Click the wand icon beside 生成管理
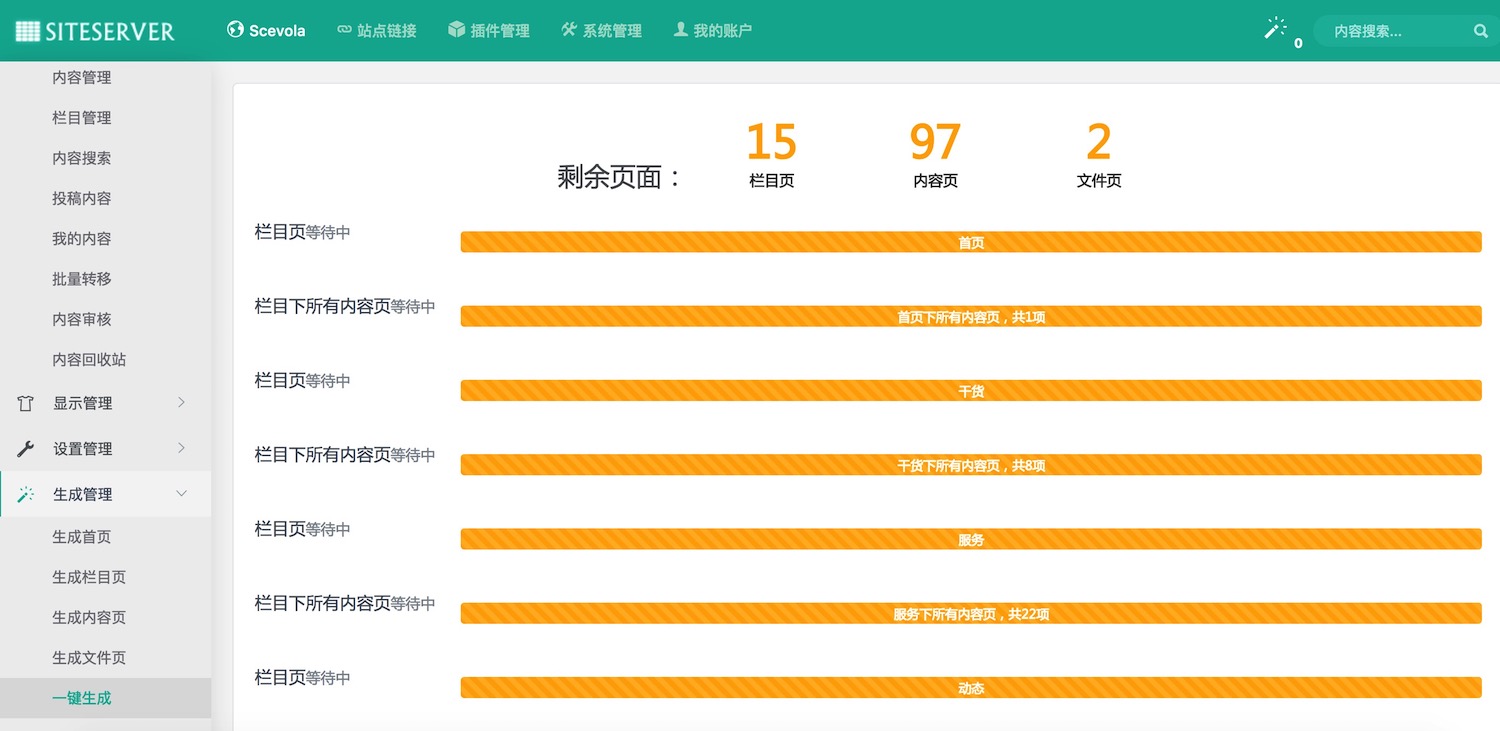Image resolution: width=1500 pixels, height=731 pixels. point(26,495)
